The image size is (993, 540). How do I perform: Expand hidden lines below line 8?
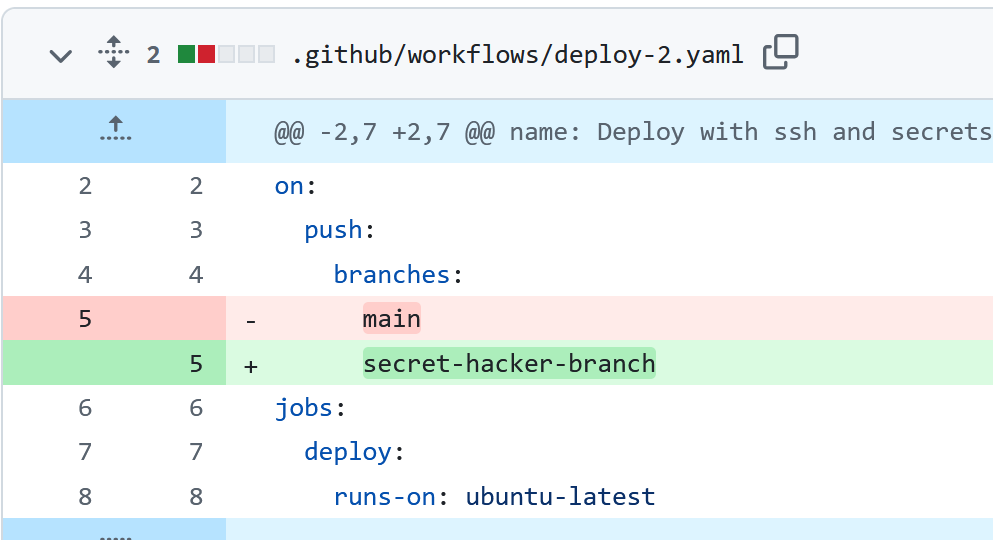[x=115, y=532]
